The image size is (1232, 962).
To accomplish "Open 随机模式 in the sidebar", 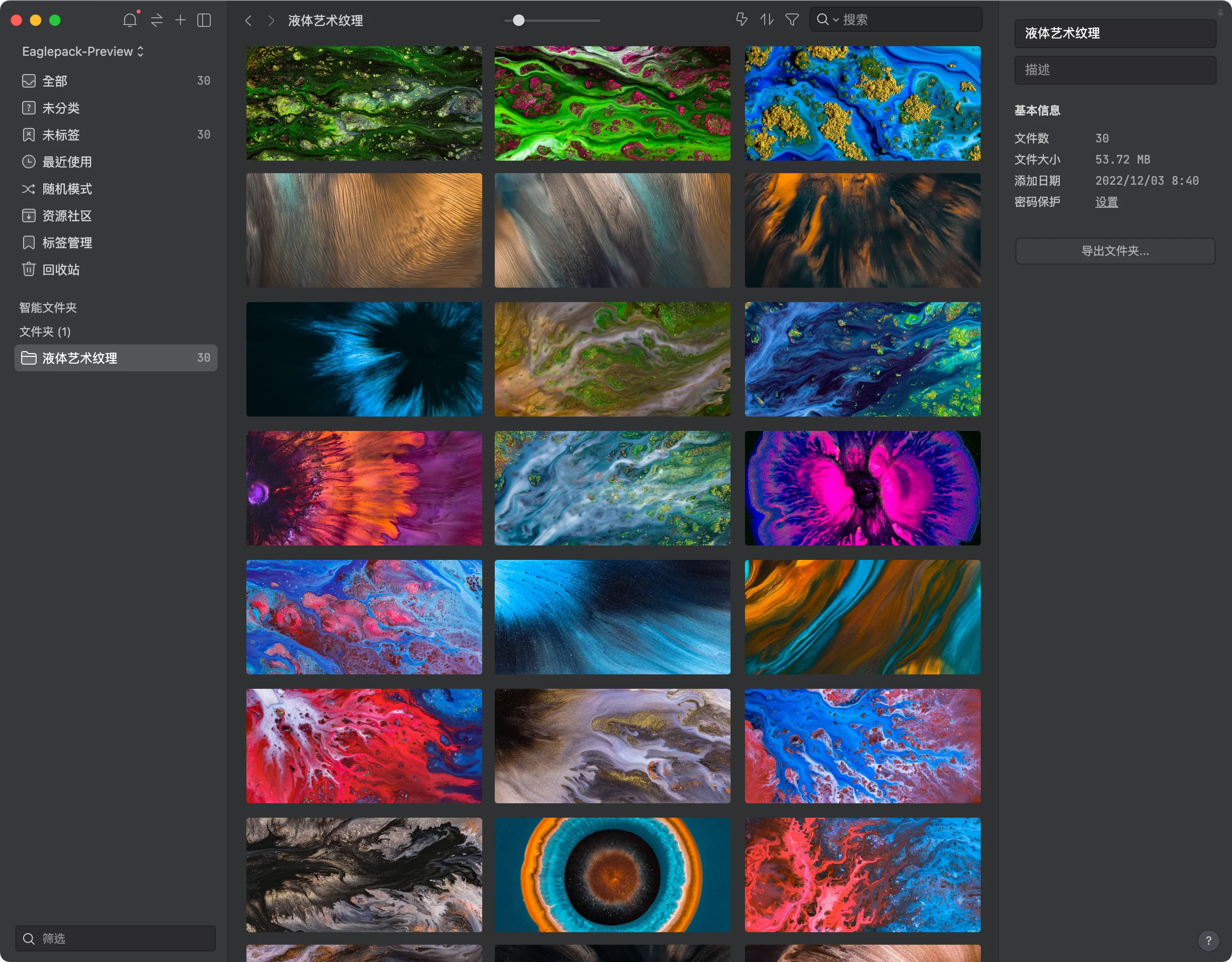I will 115,189.
